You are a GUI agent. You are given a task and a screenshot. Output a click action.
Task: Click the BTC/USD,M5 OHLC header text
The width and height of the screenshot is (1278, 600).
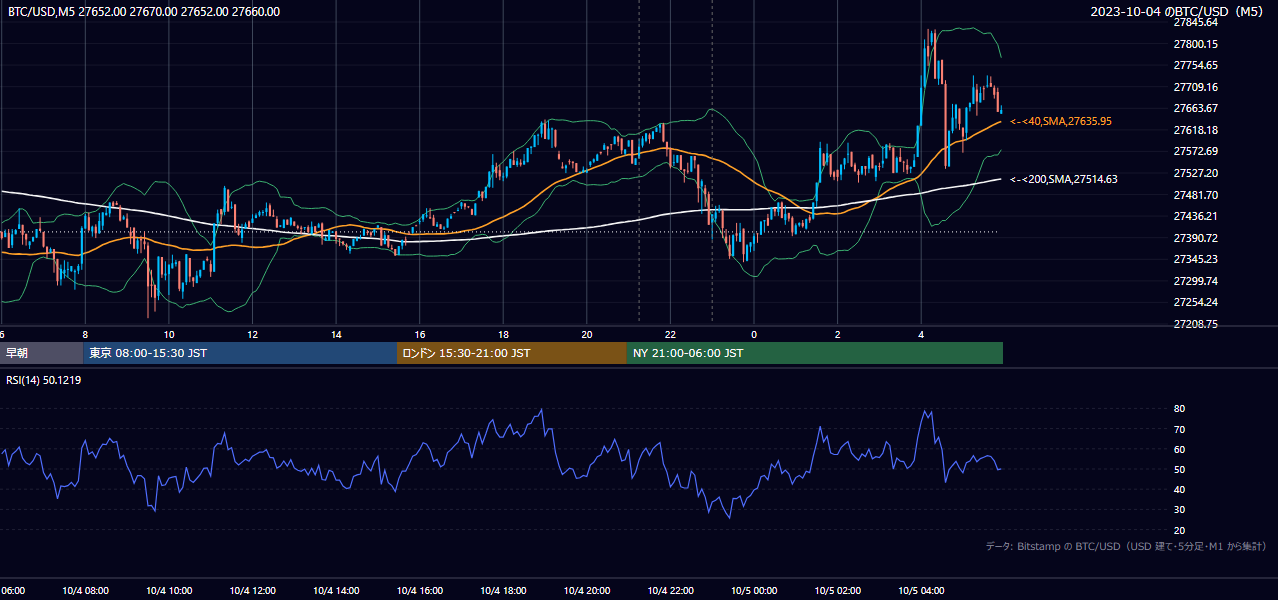point(144,12)
